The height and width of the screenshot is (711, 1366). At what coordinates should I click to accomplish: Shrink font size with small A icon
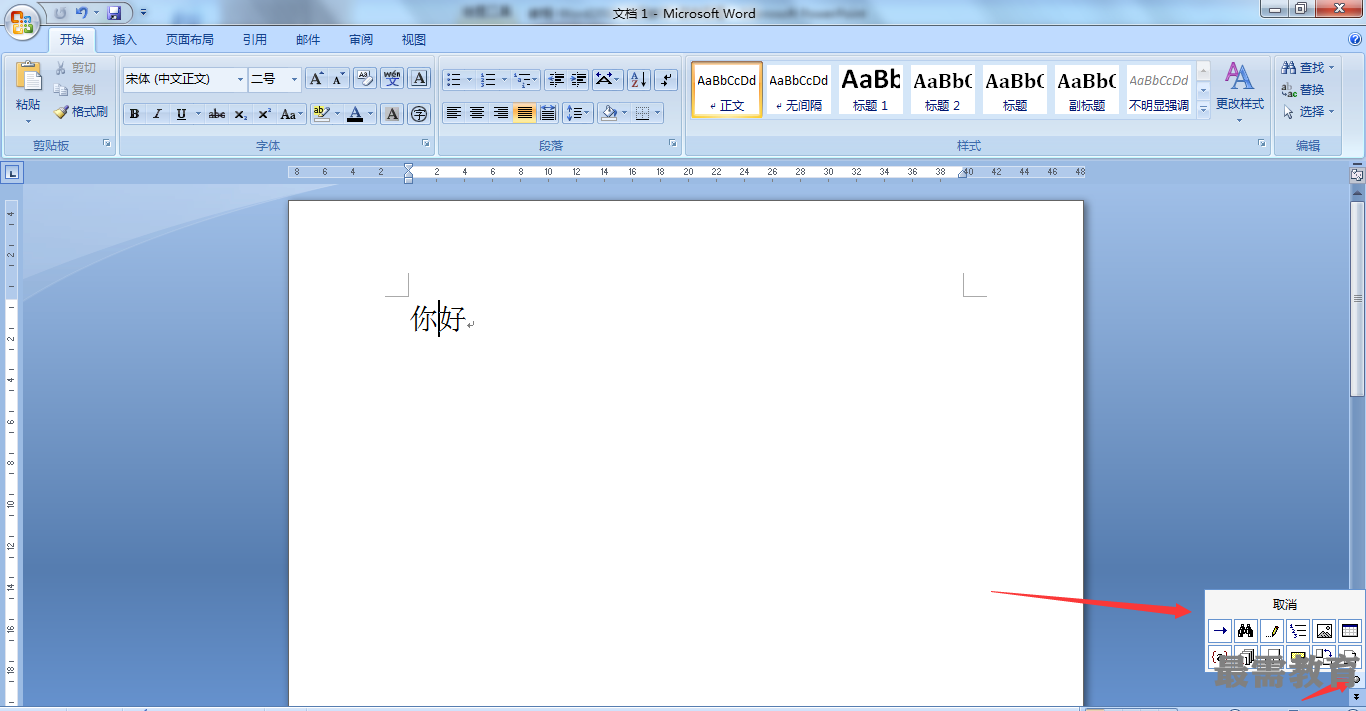[x=338, y=79]
